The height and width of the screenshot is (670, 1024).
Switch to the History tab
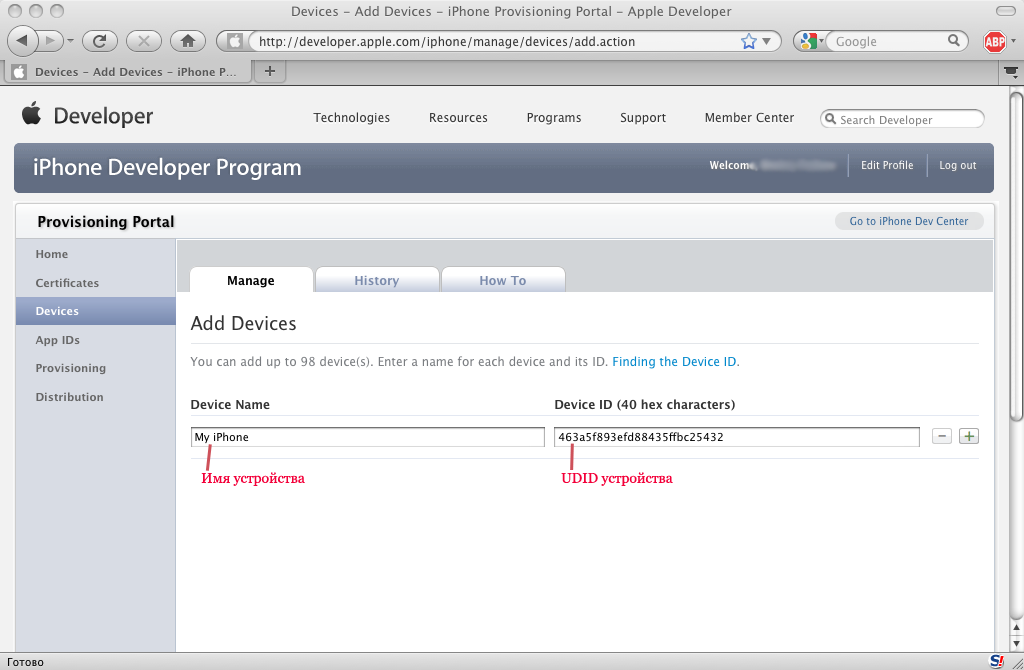(377, 280)
